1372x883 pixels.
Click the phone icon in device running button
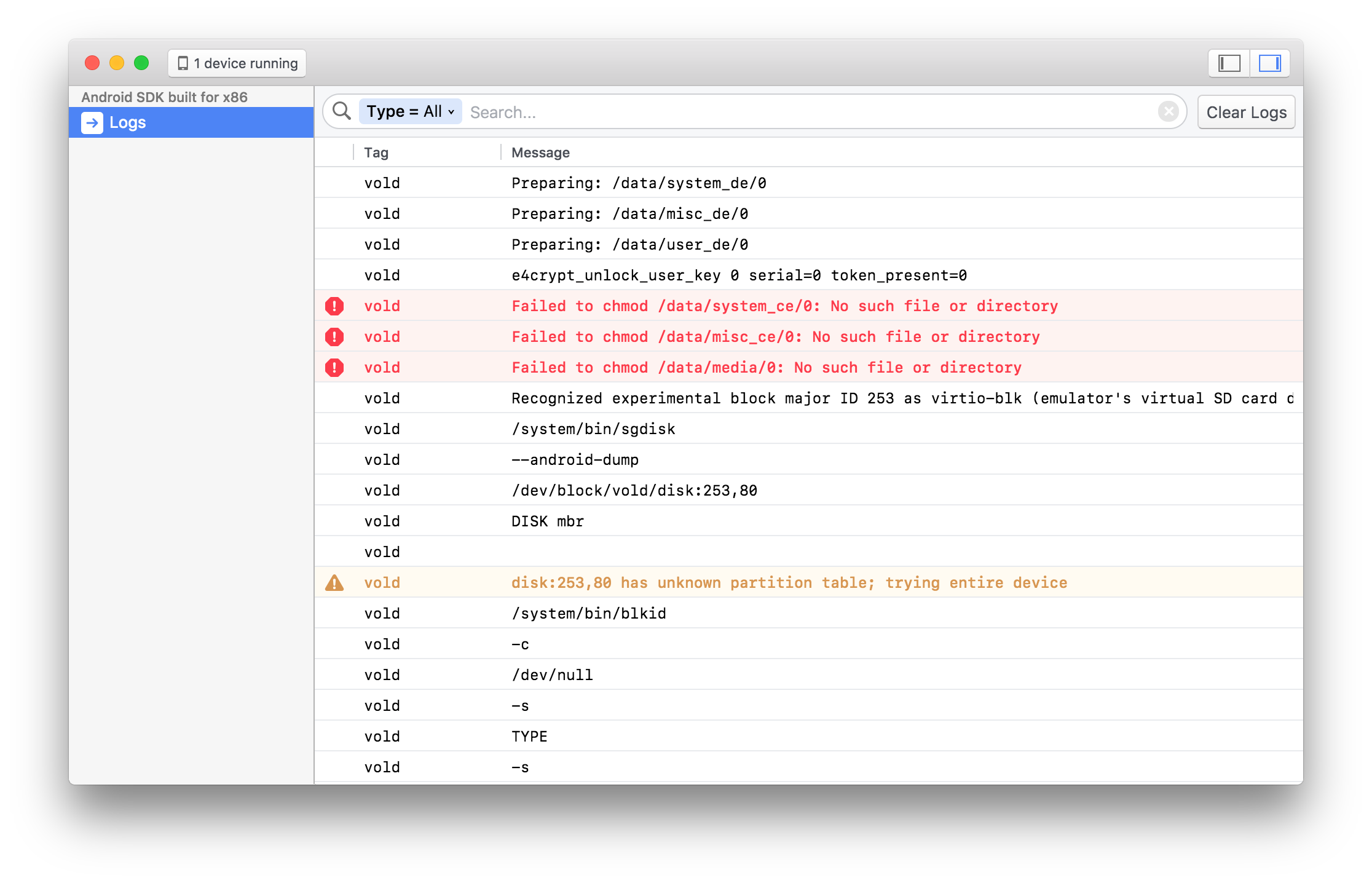tap(183, 62)
